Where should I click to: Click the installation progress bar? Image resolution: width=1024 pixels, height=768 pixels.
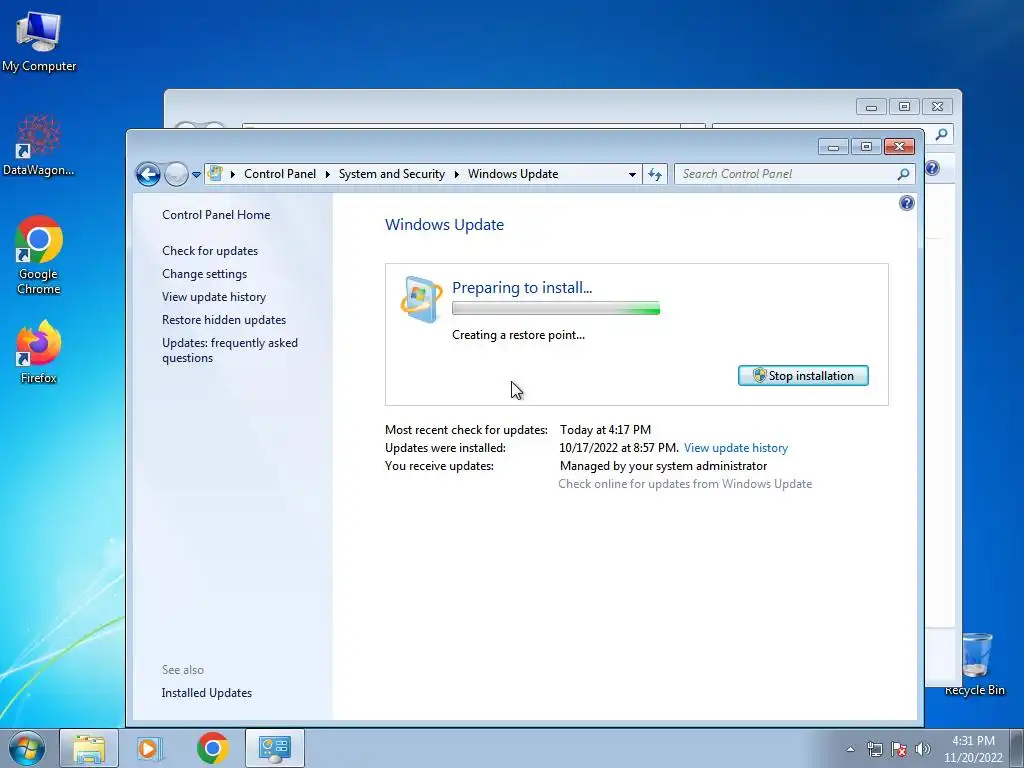(x=556, y=308)
